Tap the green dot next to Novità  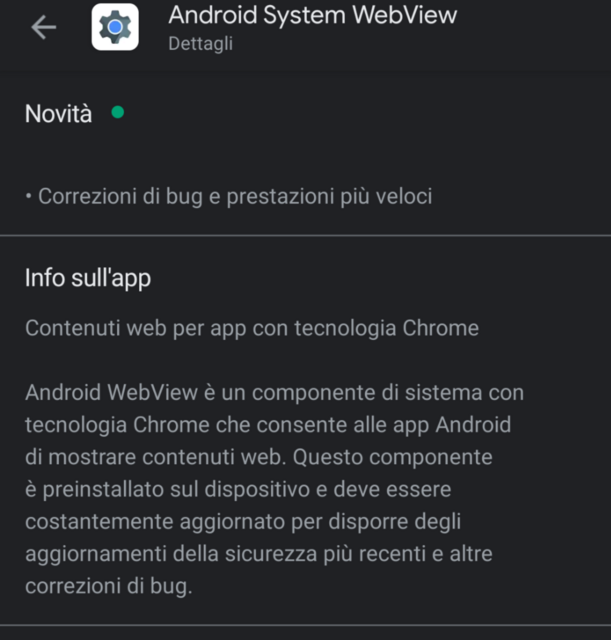(x=118, y=112)
